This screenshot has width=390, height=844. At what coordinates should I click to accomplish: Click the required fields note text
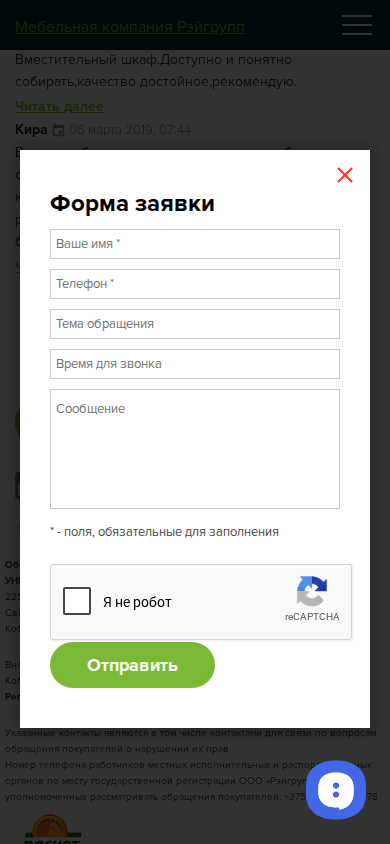165,532
